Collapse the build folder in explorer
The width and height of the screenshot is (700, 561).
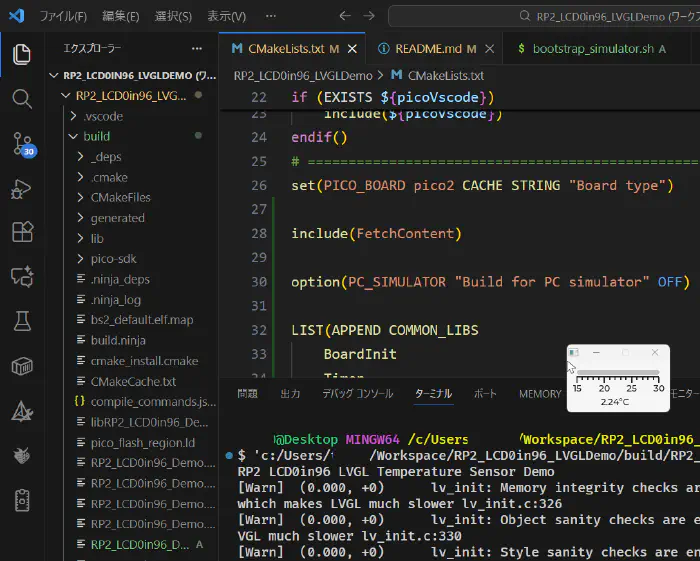point(96,136)
